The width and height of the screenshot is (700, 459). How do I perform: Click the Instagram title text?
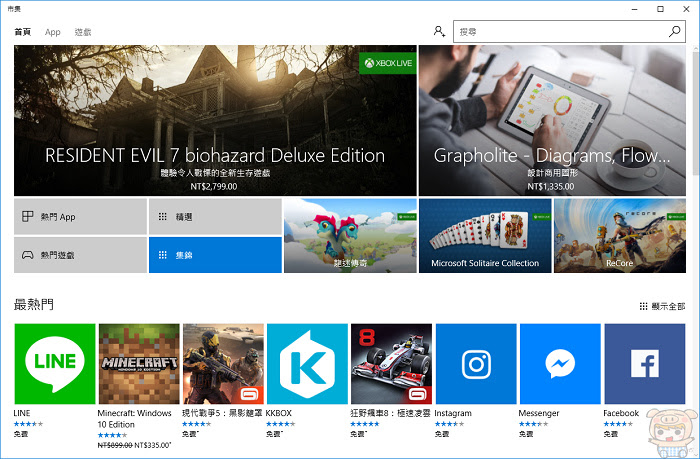(453, 413)
